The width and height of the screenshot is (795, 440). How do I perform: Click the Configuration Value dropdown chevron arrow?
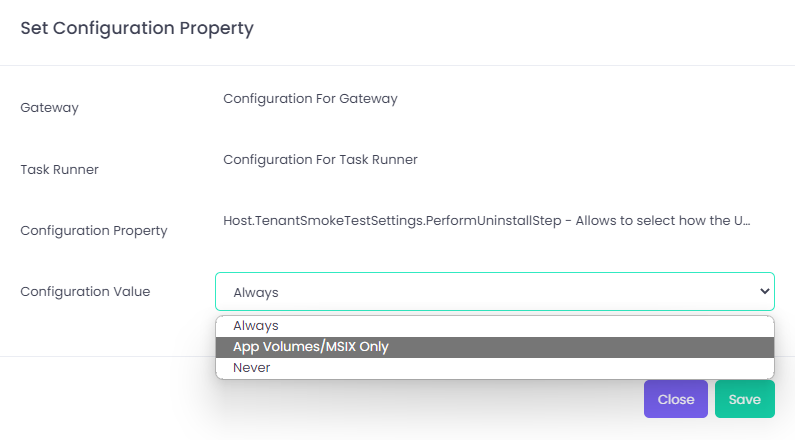click(x=765, y=291)
